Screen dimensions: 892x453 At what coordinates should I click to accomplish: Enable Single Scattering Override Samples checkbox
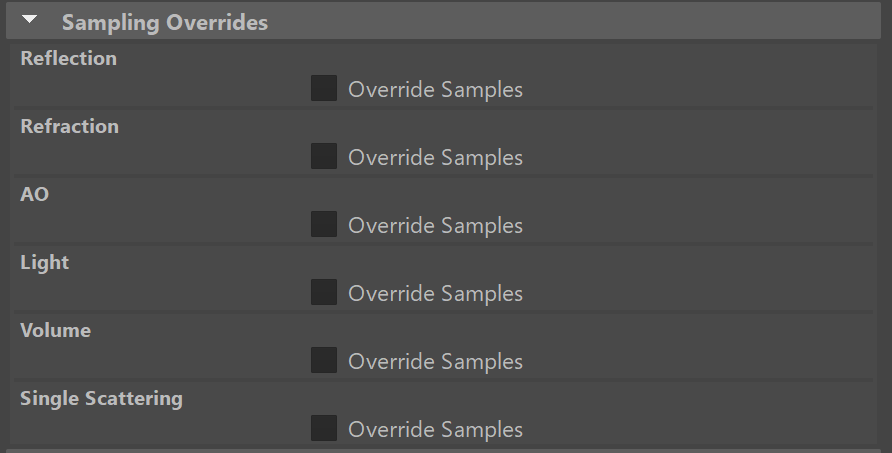tap(323, 429)
